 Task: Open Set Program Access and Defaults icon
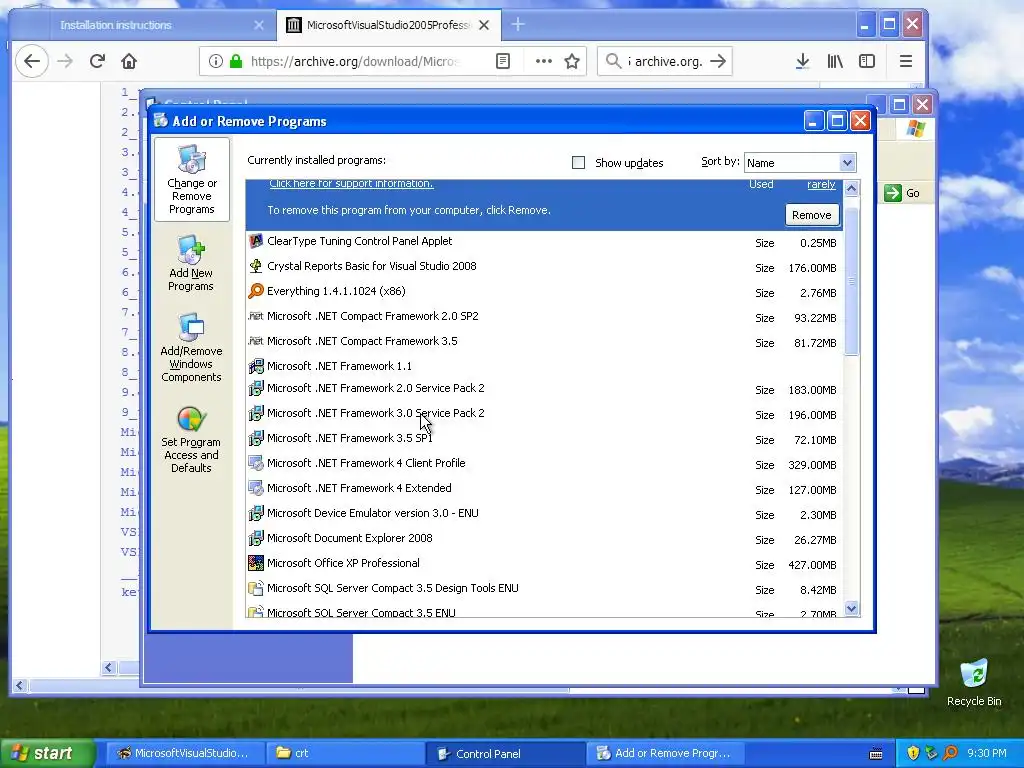coord(191,419)
